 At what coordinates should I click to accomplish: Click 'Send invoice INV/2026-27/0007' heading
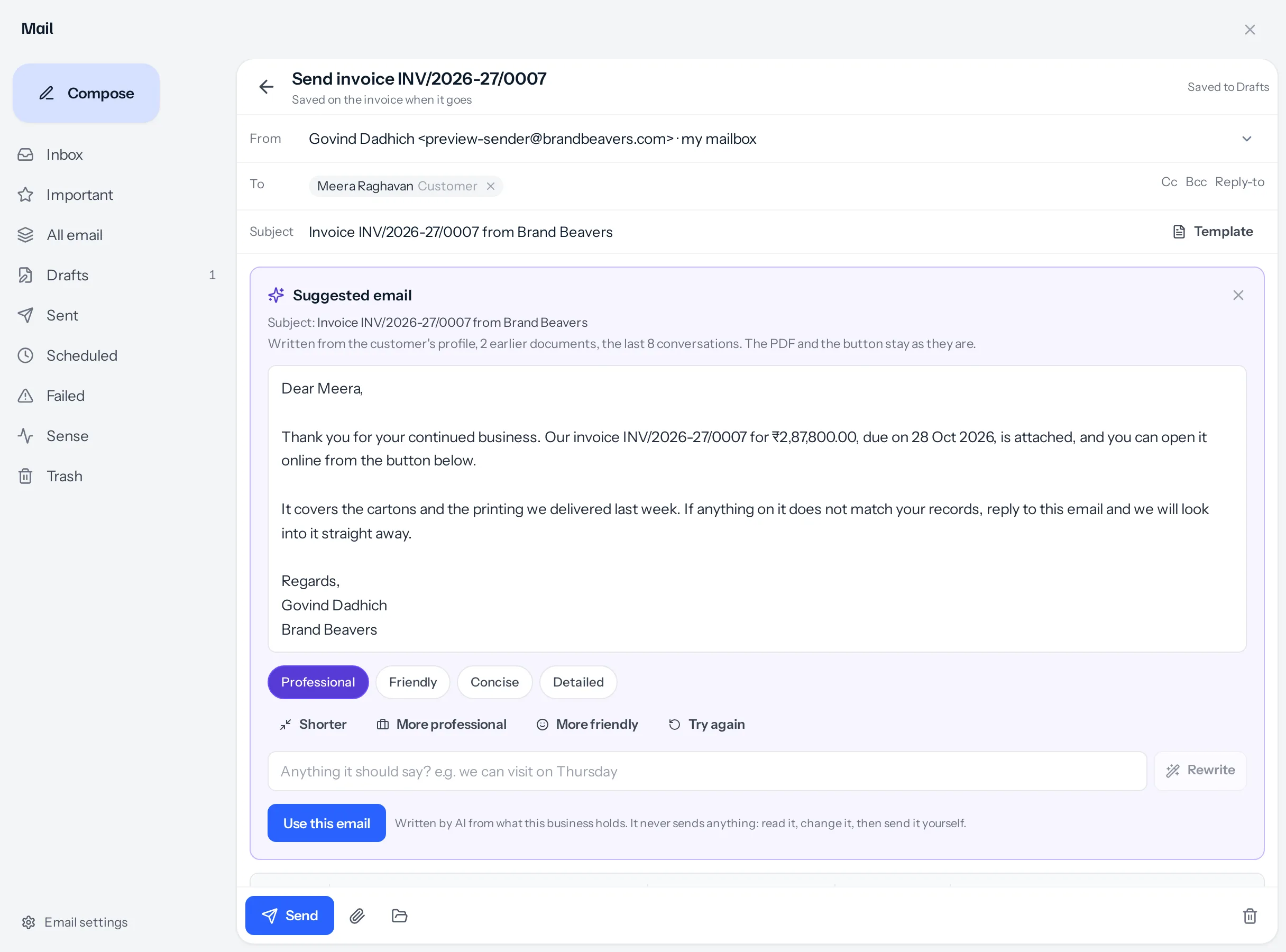pyautogui.click(x=419, y=79)
